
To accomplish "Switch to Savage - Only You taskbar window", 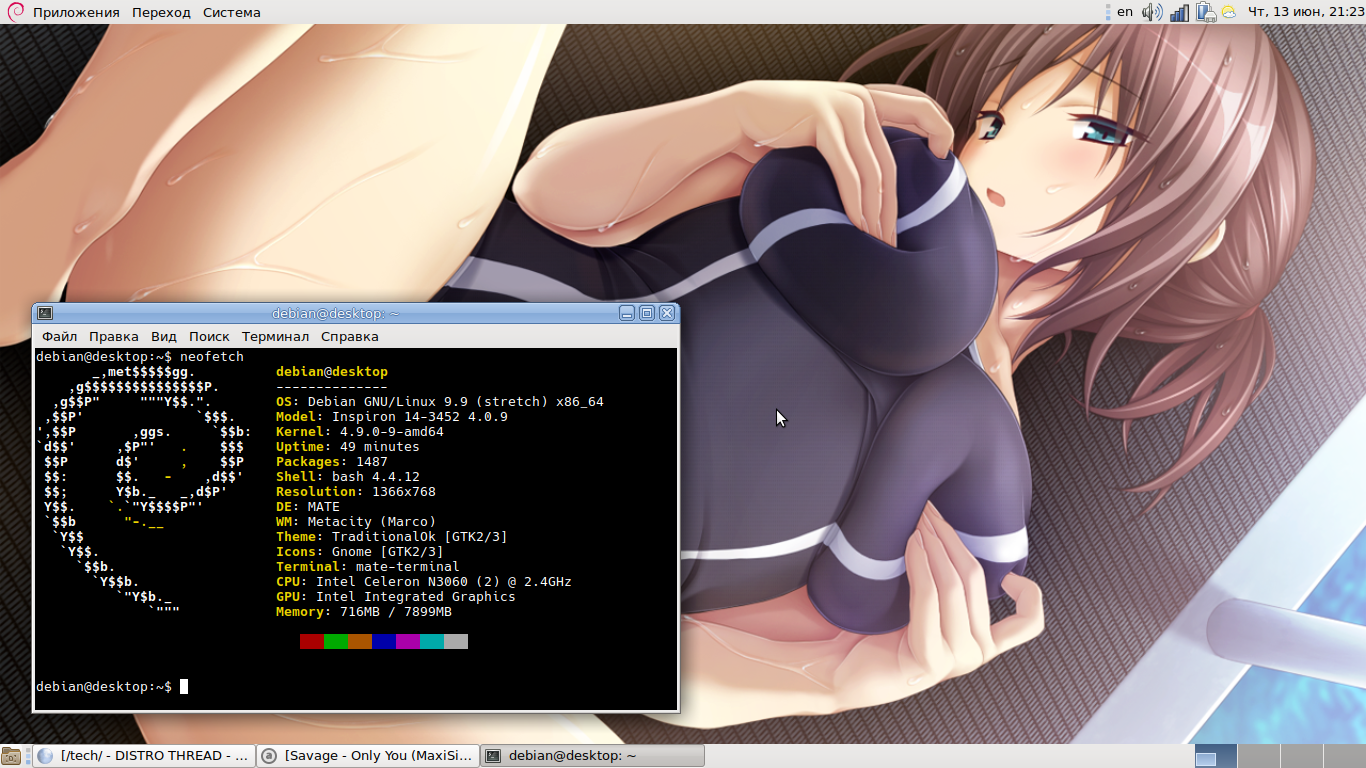I will [368, 756].
